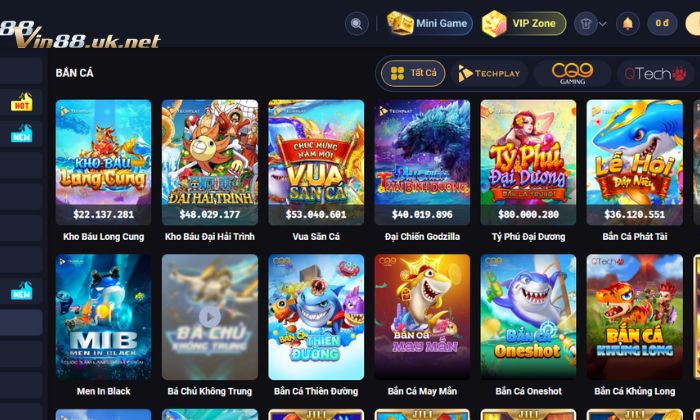Open the shirt icon in header
The width and height of the screenshot is (700, 420).
pos(586,24)
